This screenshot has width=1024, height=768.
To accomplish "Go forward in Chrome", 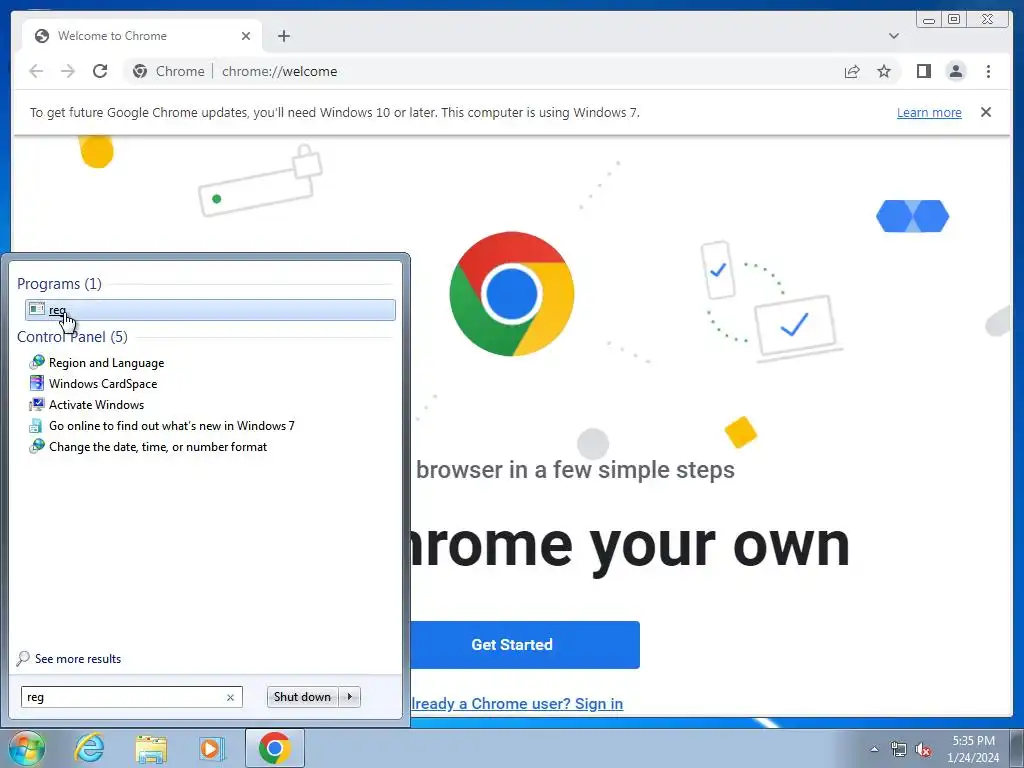I will coord(68,71).
